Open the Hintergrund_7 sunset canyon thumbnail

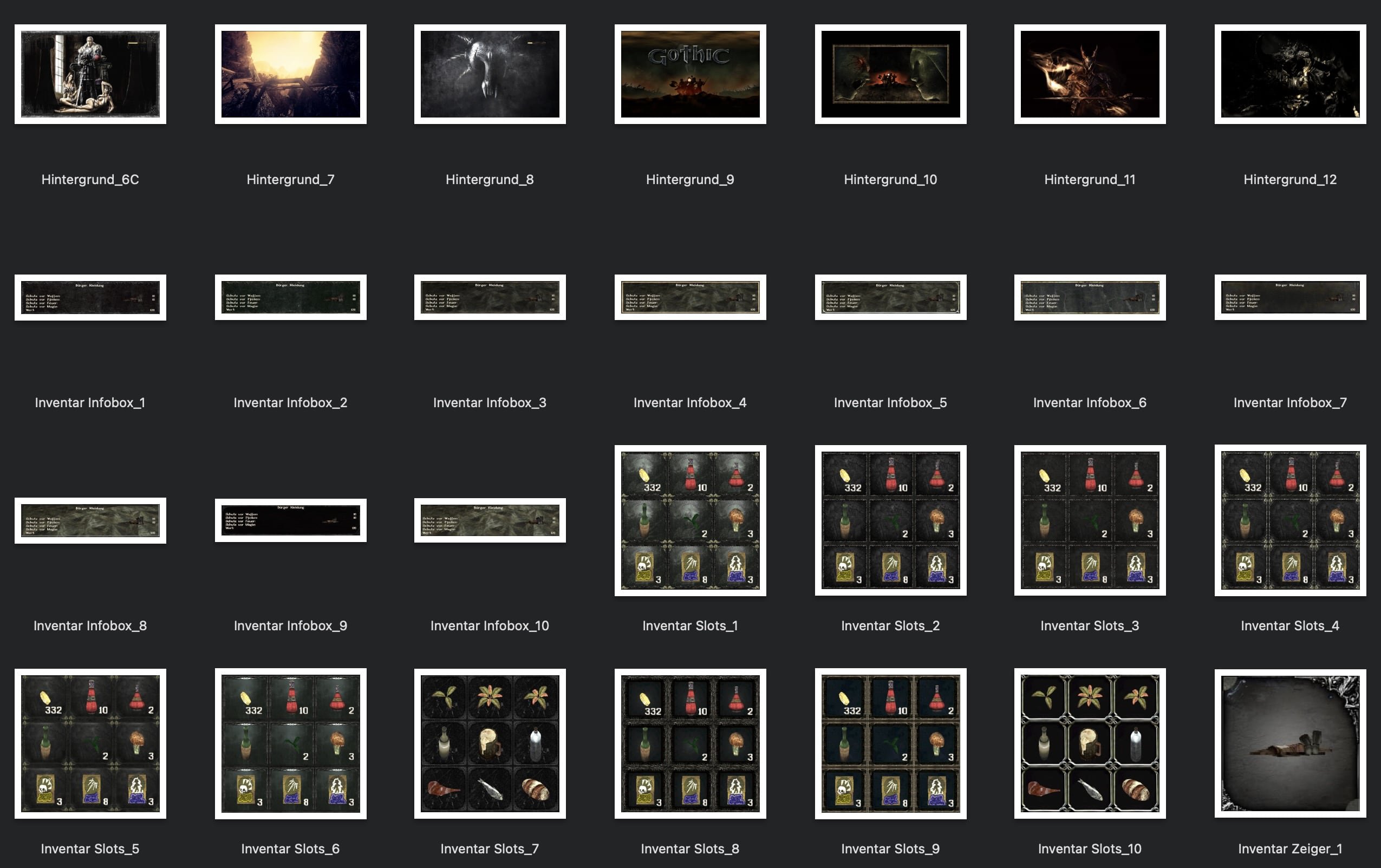[x=290, y=74]
